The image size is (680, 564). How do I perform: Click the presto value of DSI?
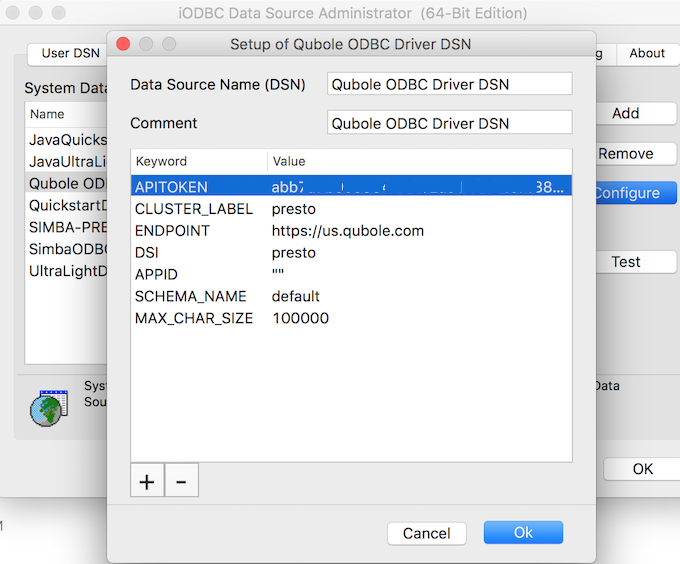[294, 252]
